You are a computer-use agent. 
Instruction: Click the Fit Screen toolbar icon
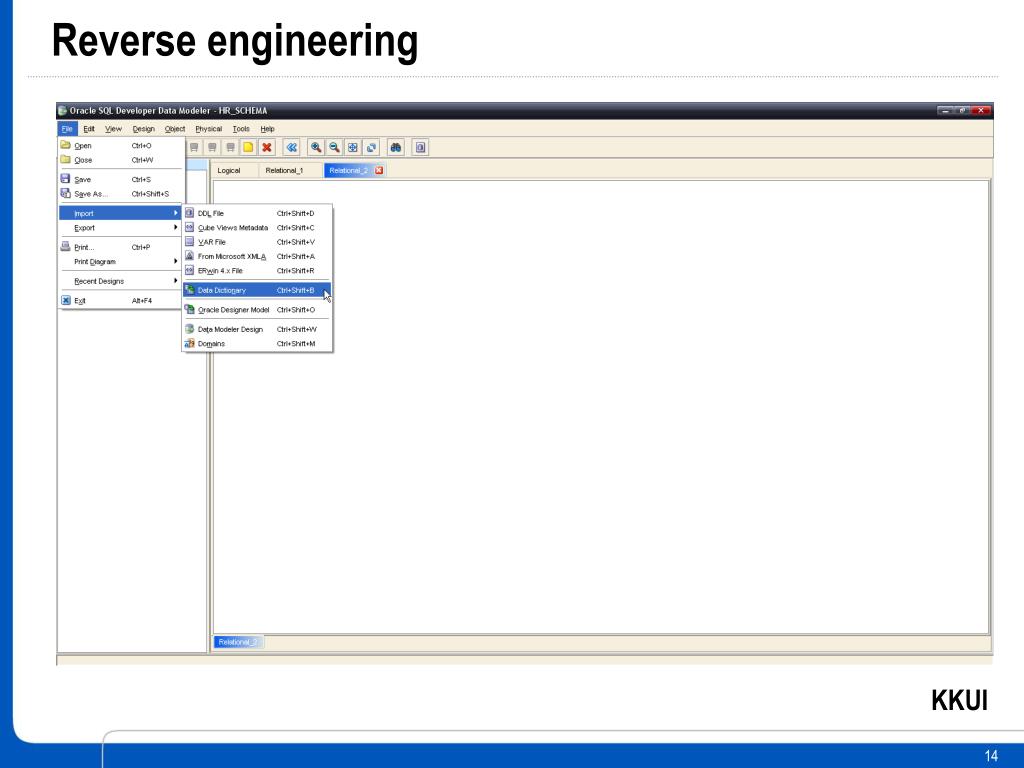(x=353, y=148)
